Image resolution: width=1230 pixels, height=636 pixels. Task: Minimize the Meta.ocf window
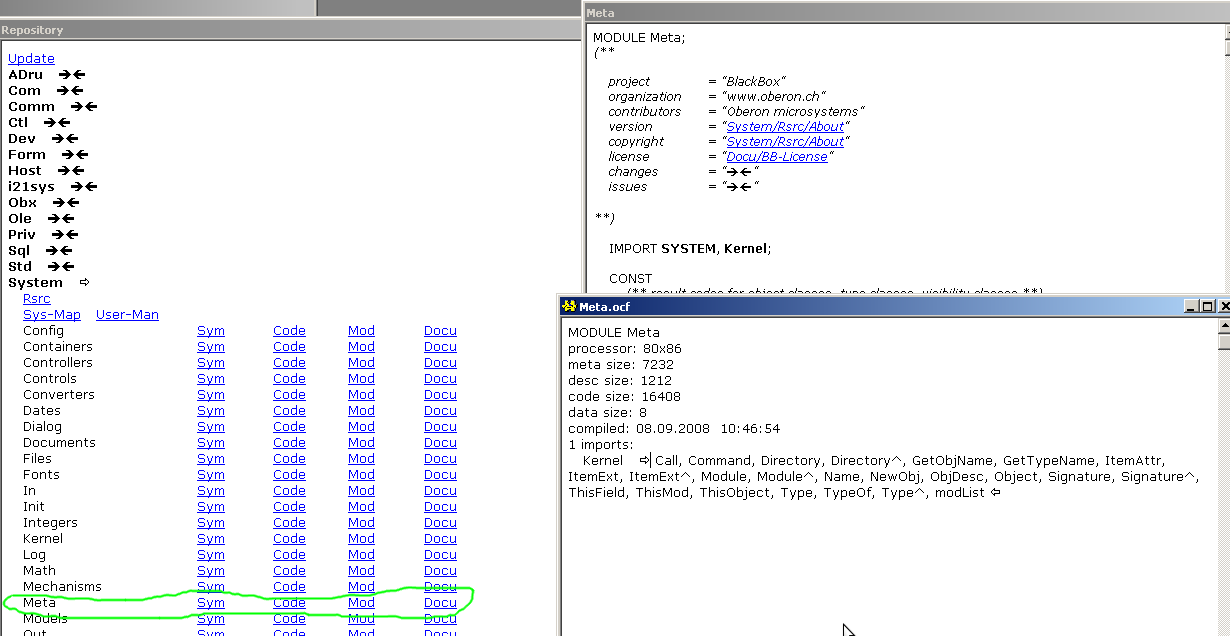point(1190,307)
